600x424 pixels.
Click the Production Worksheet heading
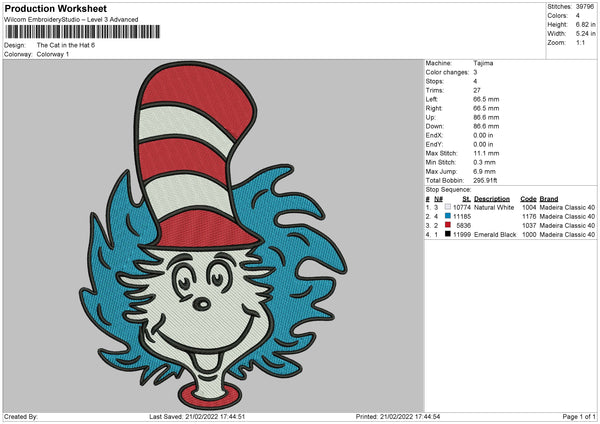[55, 8]
